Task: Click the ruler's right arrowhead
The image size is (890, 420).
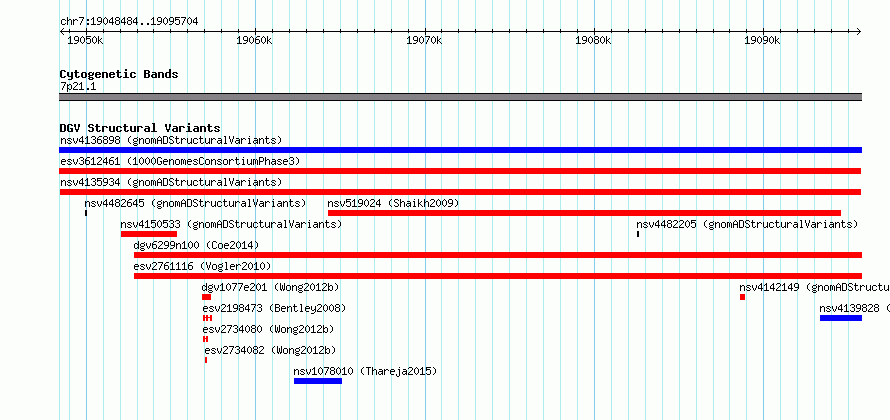Action: [x=859, y=31]
